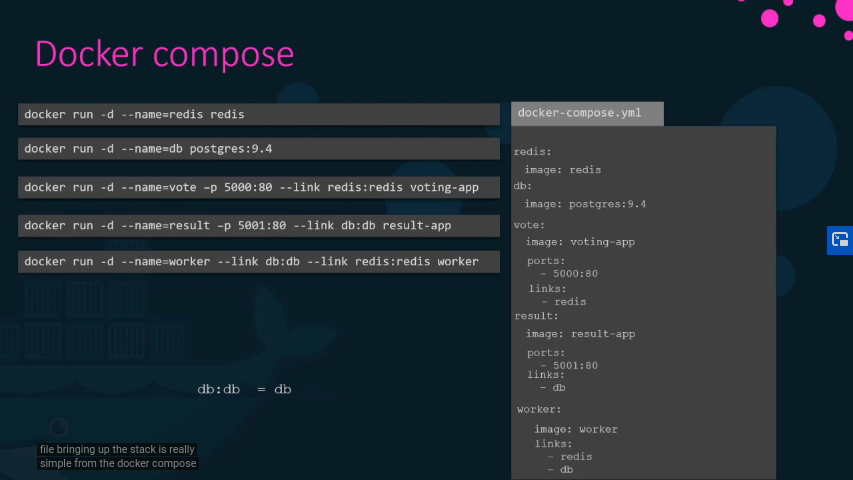Click 'ports:' under the vote service
The image size is (853, 480).
pyautogui.click(x=546, y=261)
